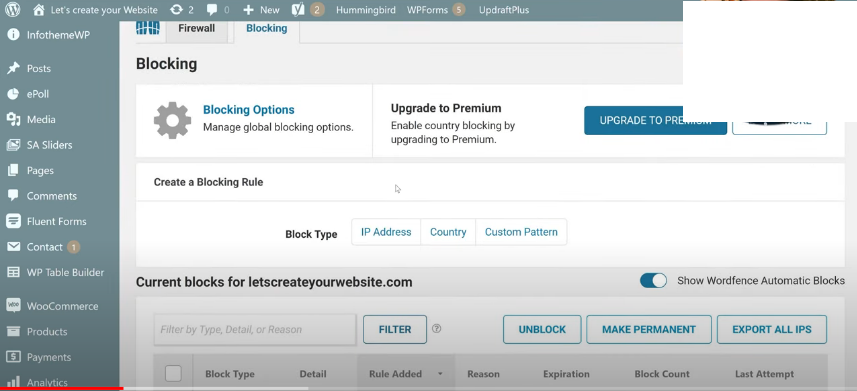Click the plus icon beside New
Image resolution: width=857 pixels, height=391 pixels.
coord(248,10)
